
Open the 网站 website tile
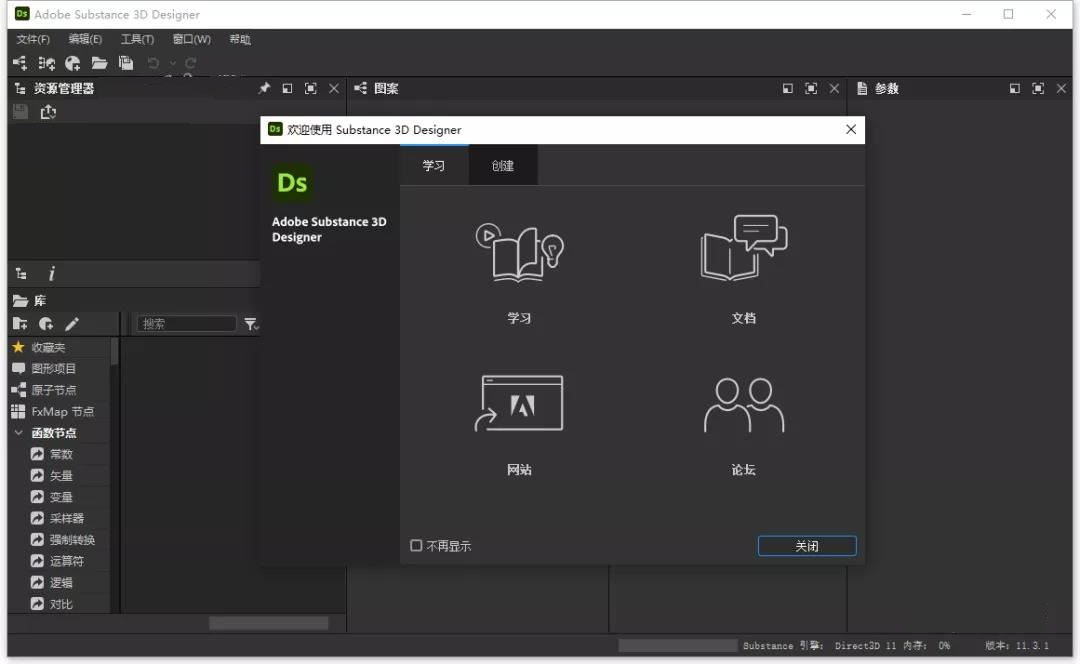[519, 424]
